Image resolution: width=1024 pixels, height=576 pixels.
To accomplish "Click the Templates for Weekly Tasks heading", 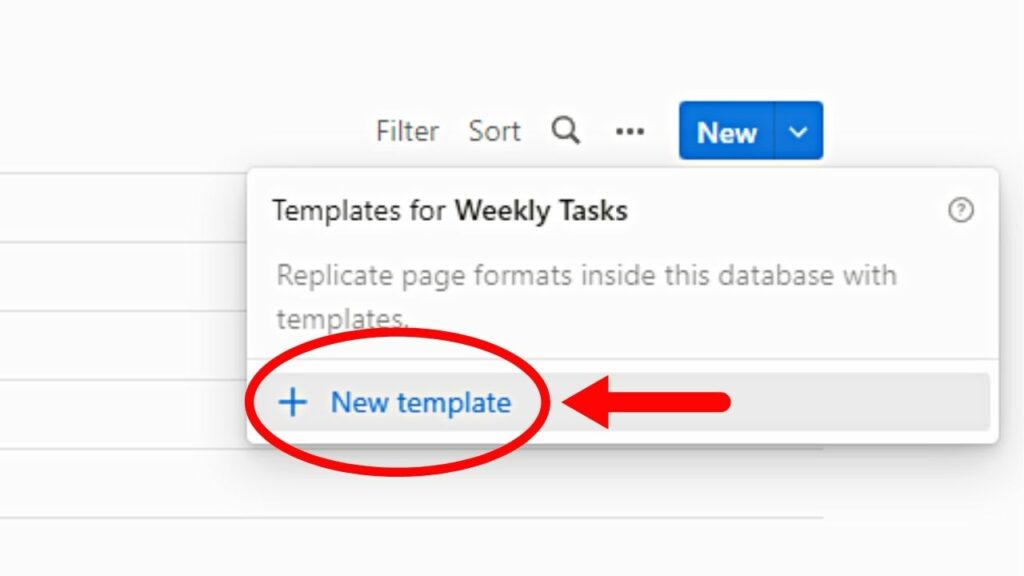I will pyautogui.click(x=451, y=211).
